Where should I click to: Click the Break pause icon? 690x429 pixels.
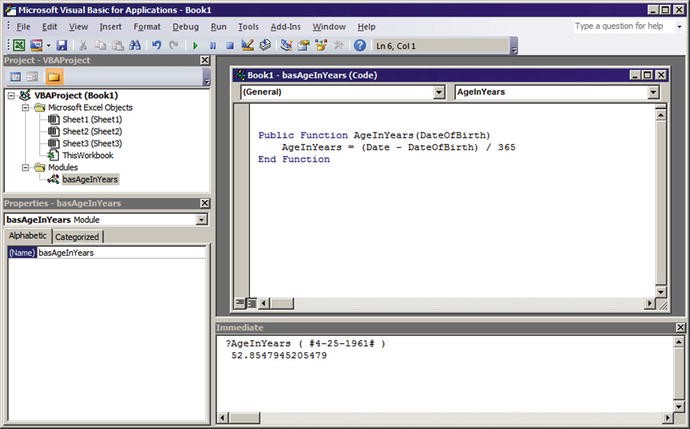(213, 46)
